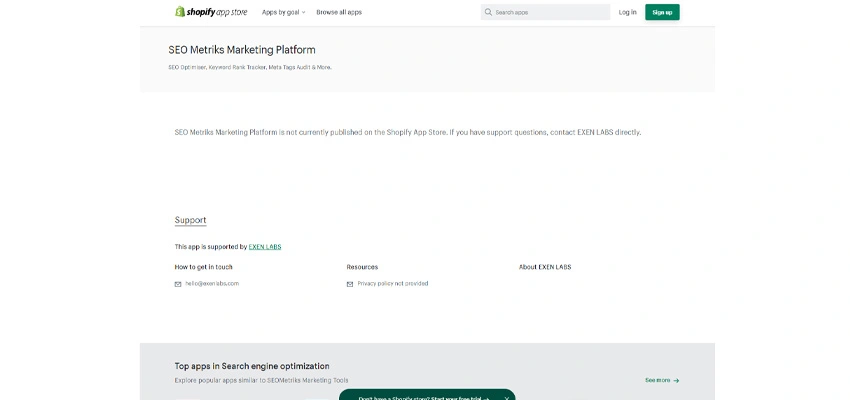Click the Log in link

[627, 12]
